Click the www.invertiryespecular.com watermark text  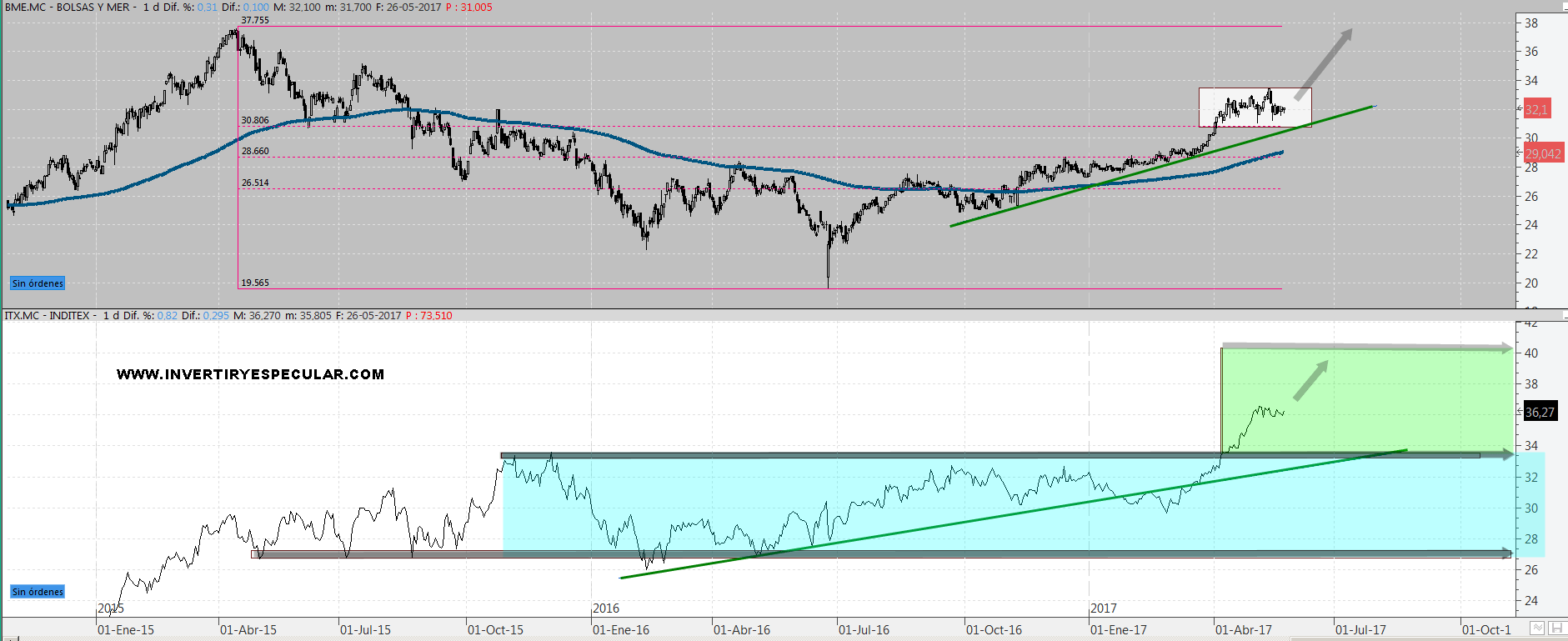pyautogui.click(x=250, y=374)
